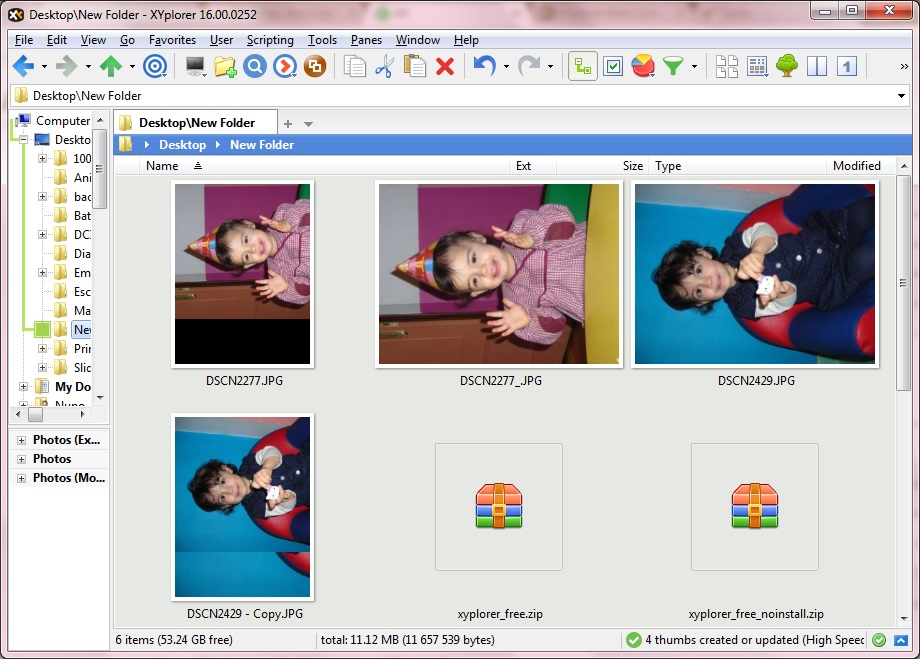Apply a visual filter with the funnel icon
Image resolution: width=920 pixels, height=659 pixels.
674,66
